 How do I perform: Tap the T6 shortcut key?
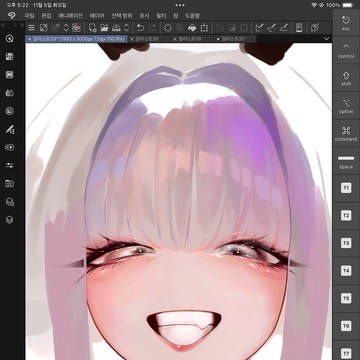coord(346,326)
